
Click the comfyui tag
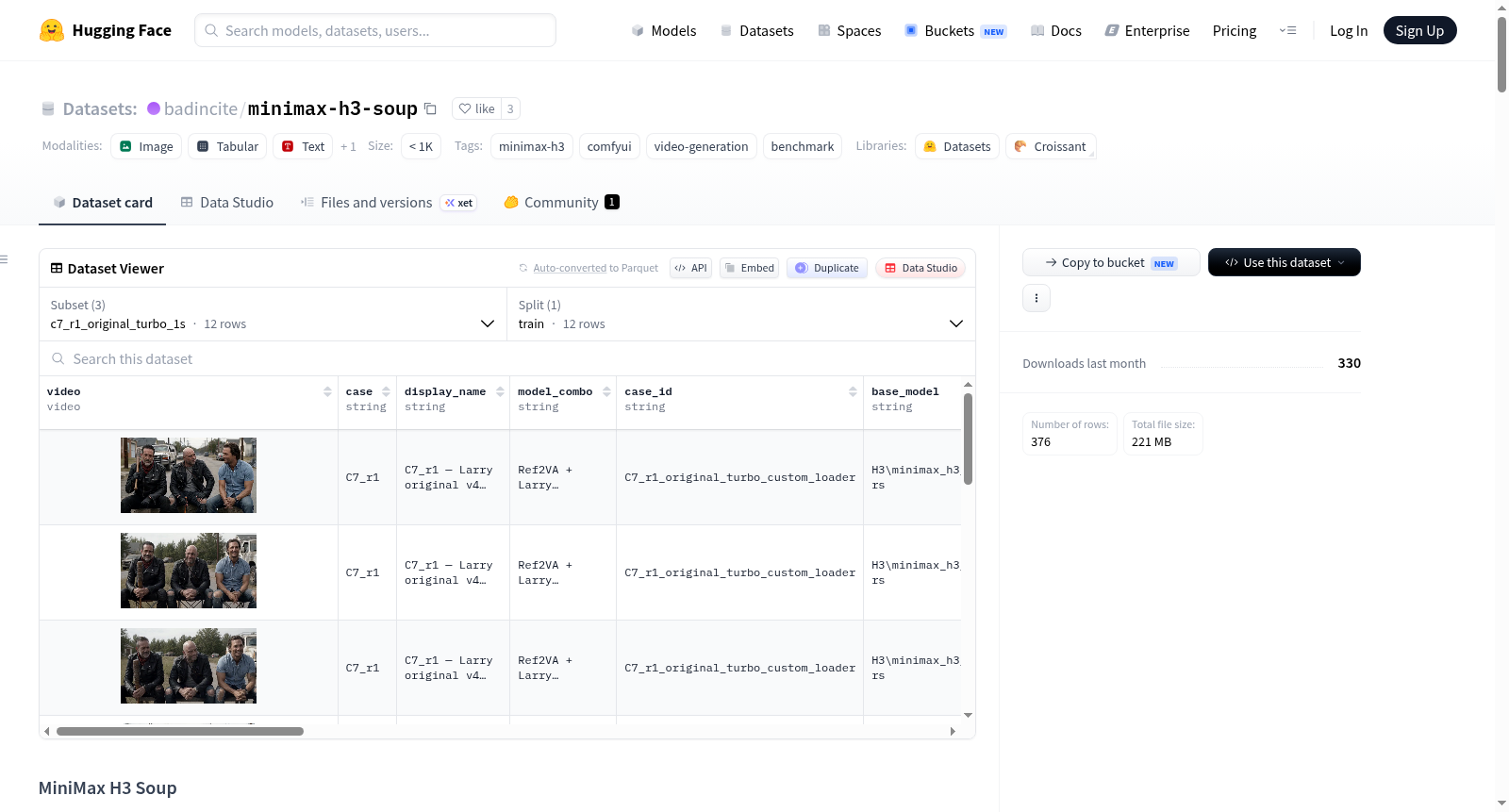coord(609,146)
